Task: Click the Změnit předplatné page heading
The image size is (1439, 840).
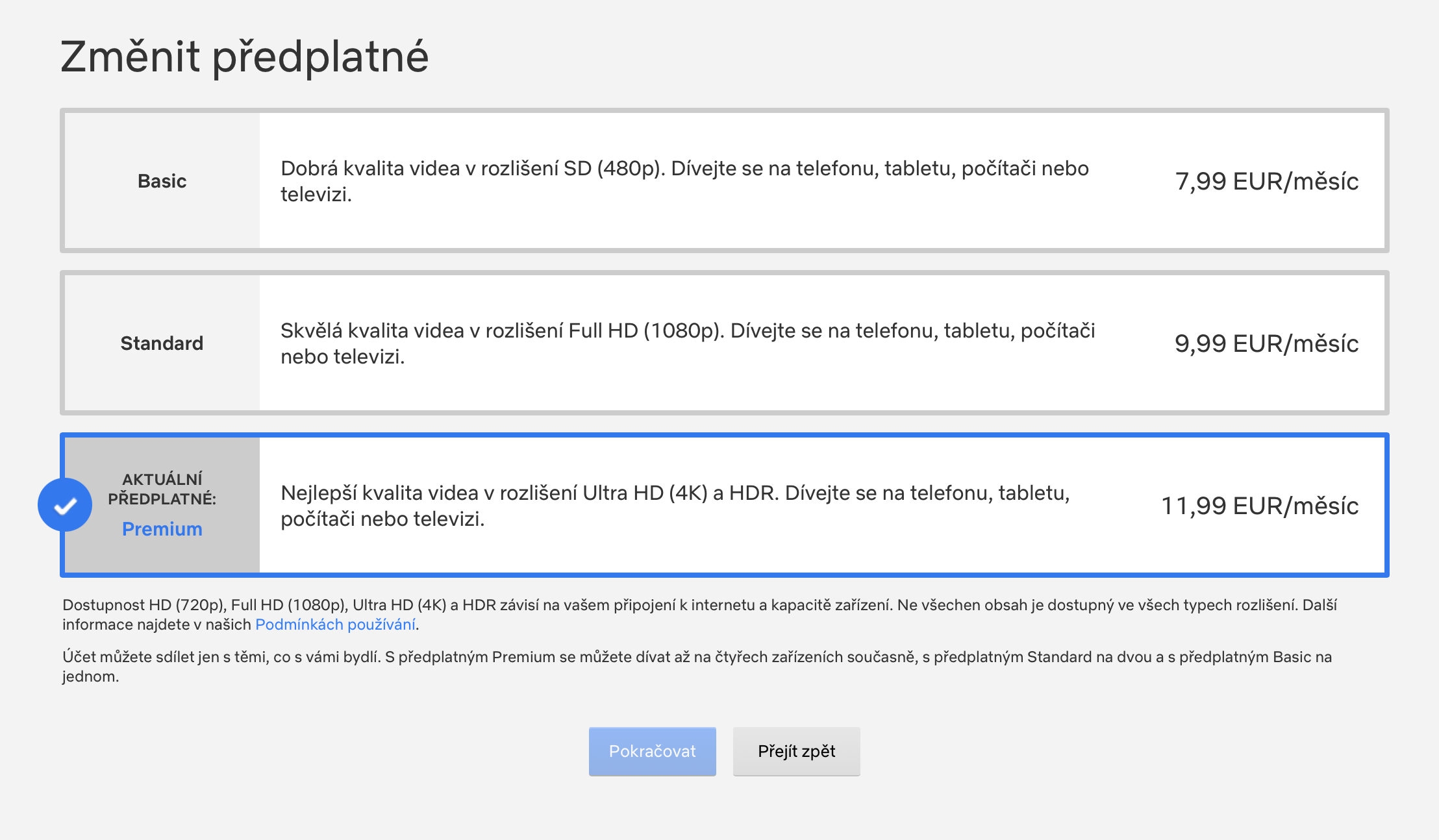Action: point(244,56)
